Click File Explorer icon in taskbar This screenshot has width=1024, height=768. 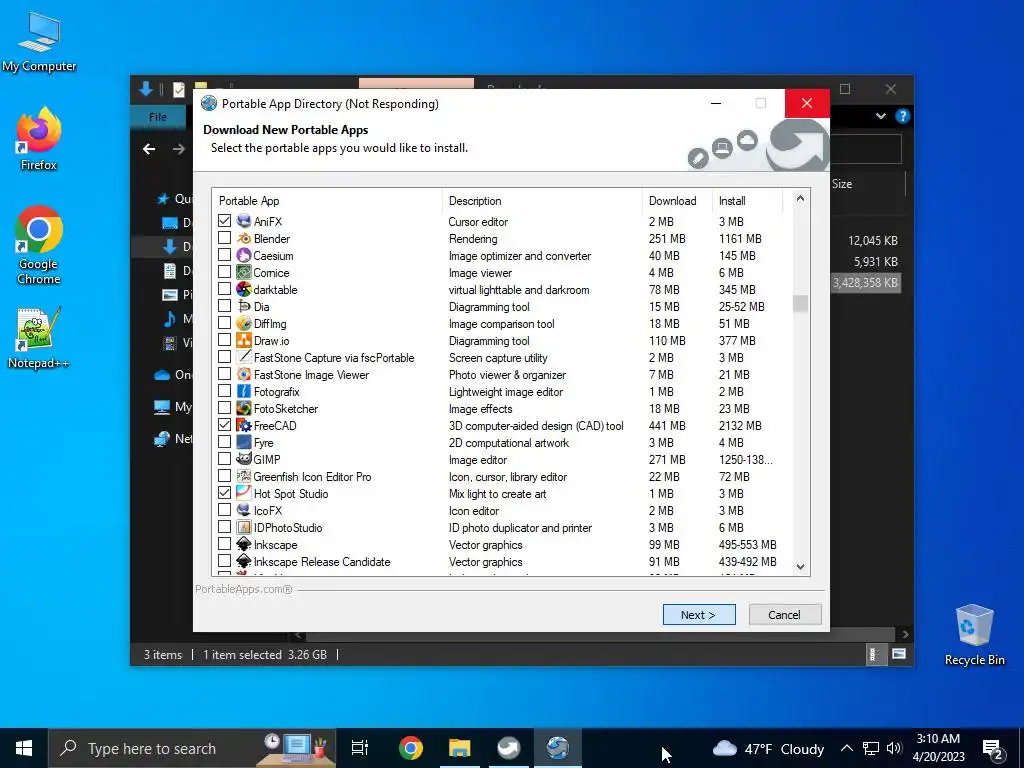pos(460,748)
